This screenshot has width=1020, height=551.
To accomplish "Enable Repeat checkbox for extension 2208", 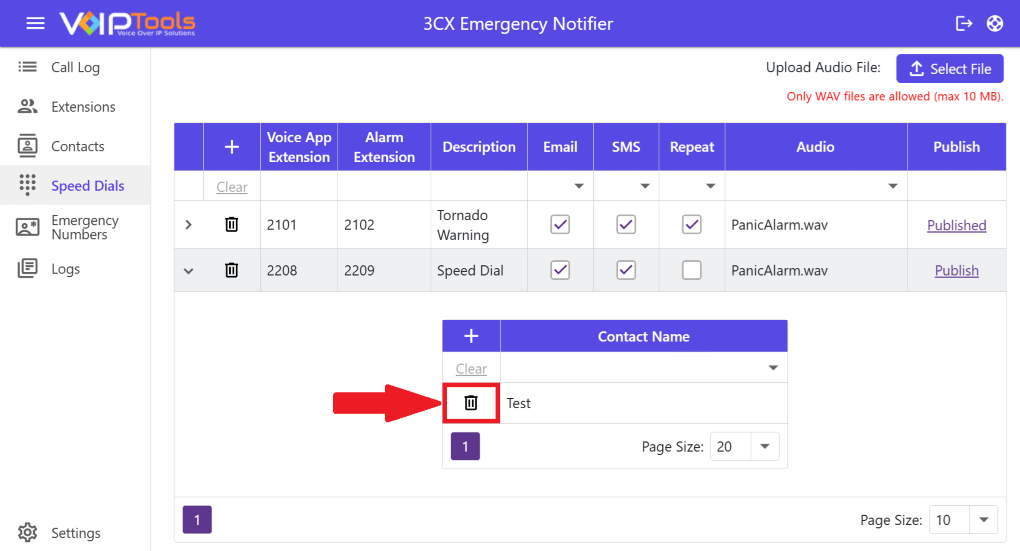I will pyautogui.click(x=691, y=270).
